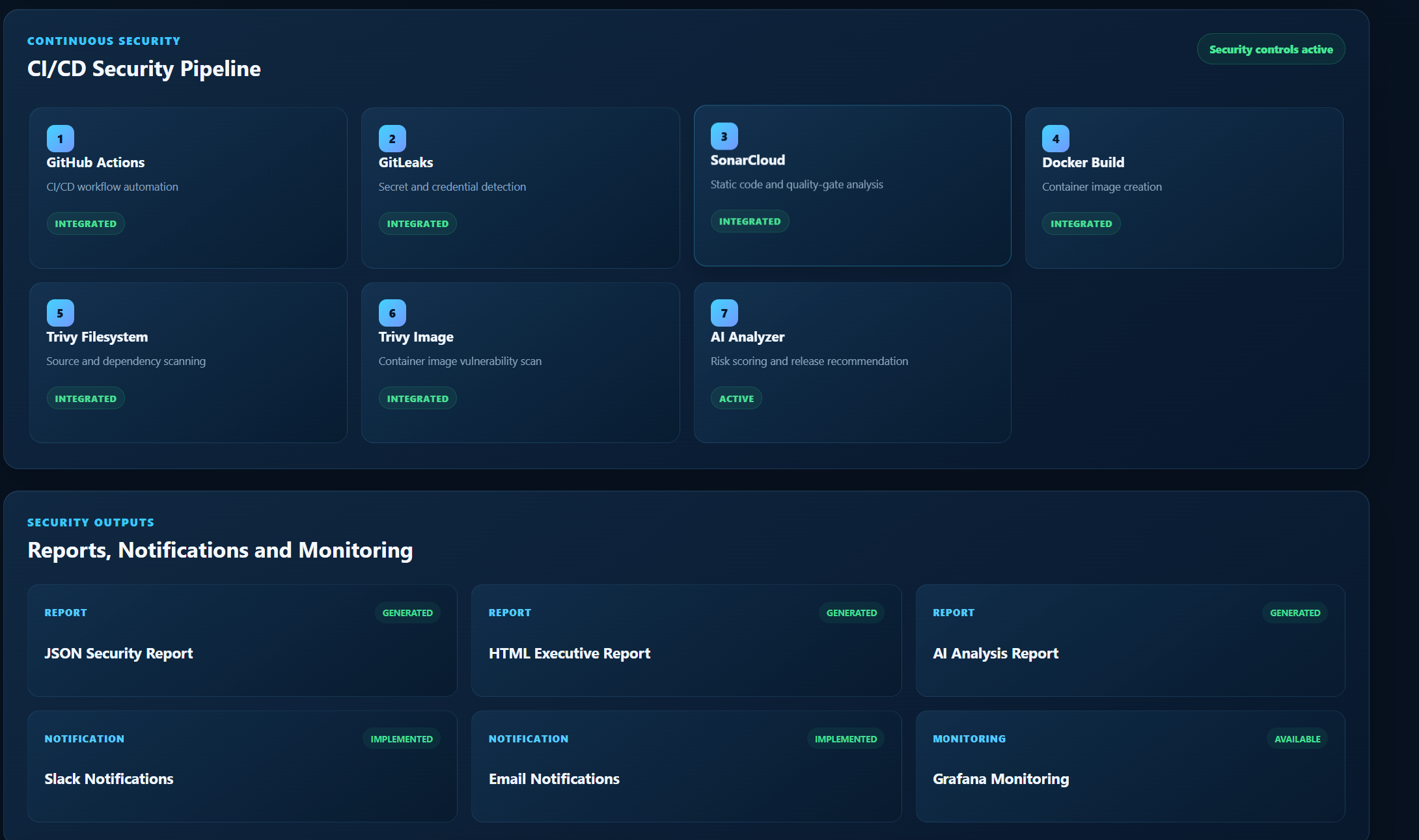This screenshot has width=1419, height=840.
Task: Click the ACTIVE status on AI Analyzer
Action: tap(736, 398)
